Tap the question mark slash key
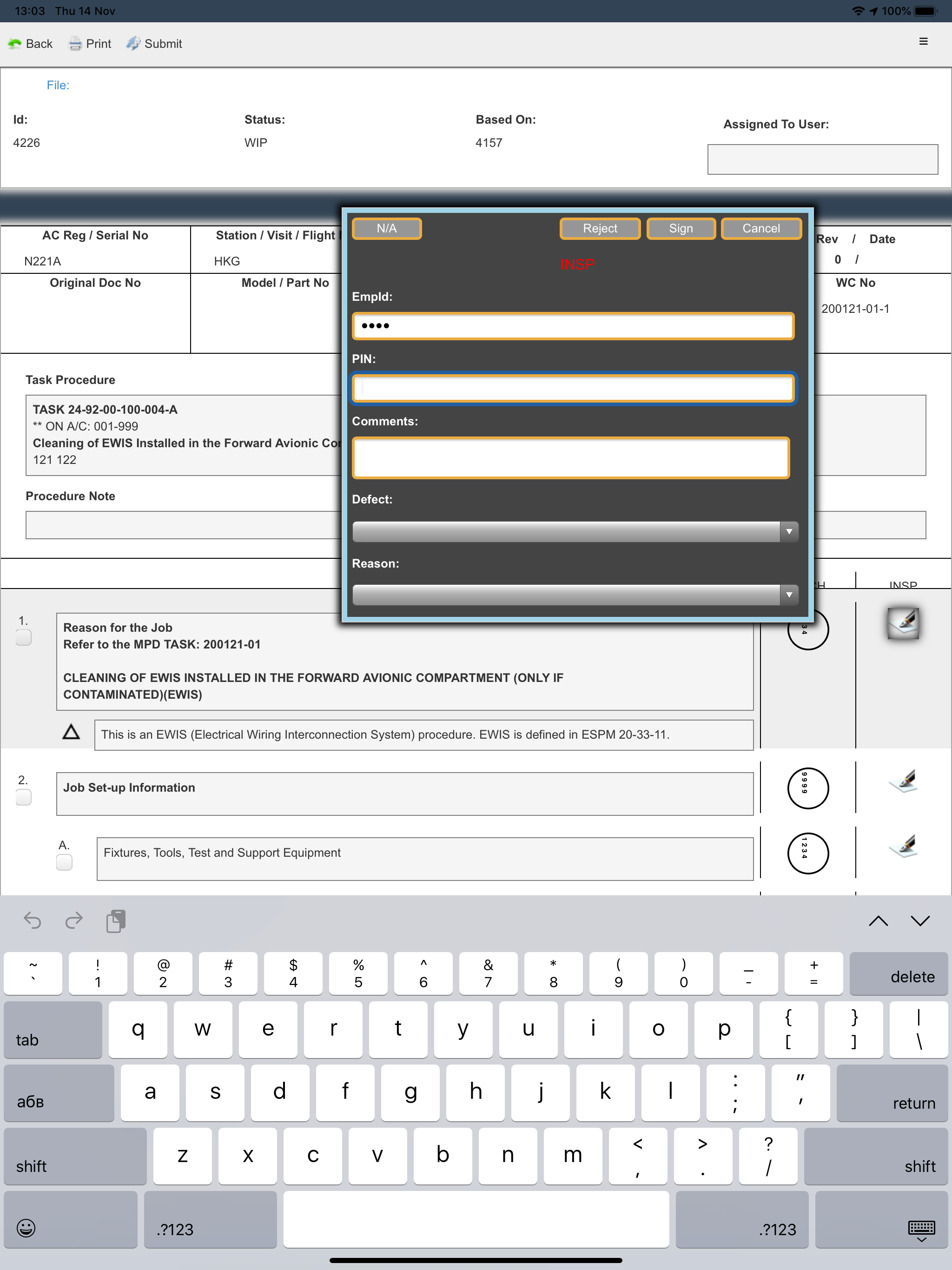Image resolution: width=952 pixels, height=1270 pixels. (768, 1156)
